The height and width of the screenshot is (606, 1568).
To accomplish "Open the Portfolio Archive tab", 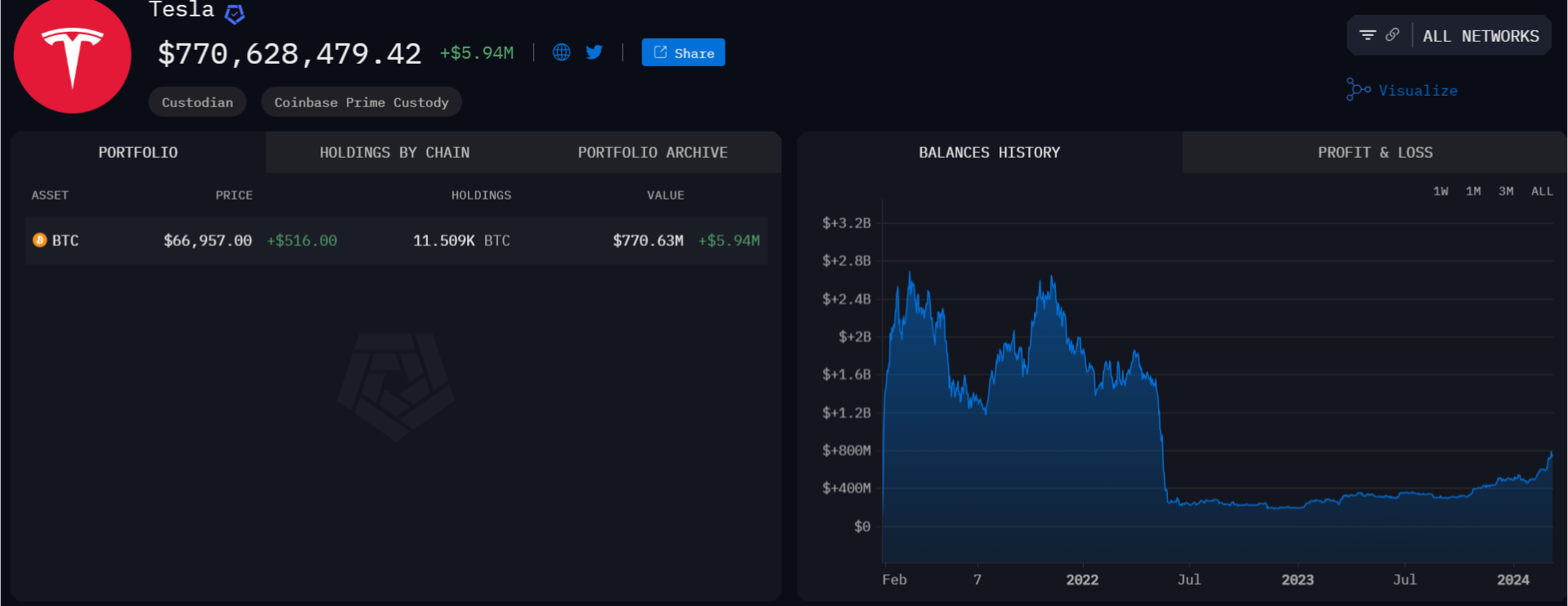I will click(653, 153).
